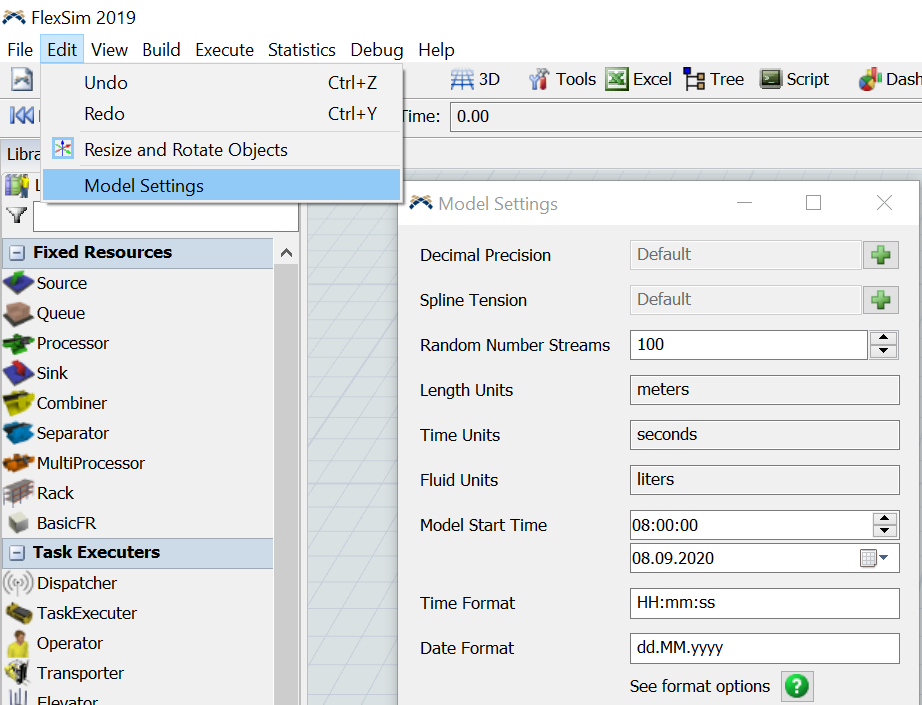Open the Length Units dropdown

764,390
